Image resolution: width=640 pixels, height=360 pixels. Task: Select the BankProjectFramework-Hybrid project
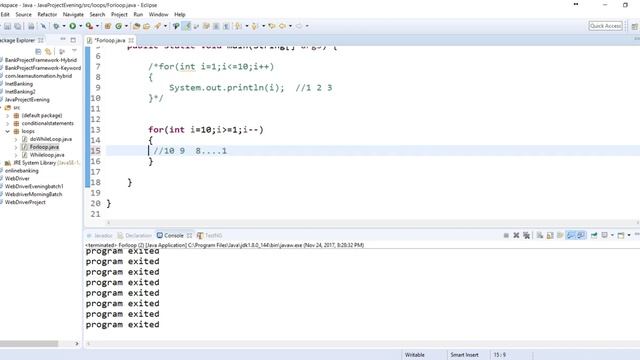pos(40,60)
